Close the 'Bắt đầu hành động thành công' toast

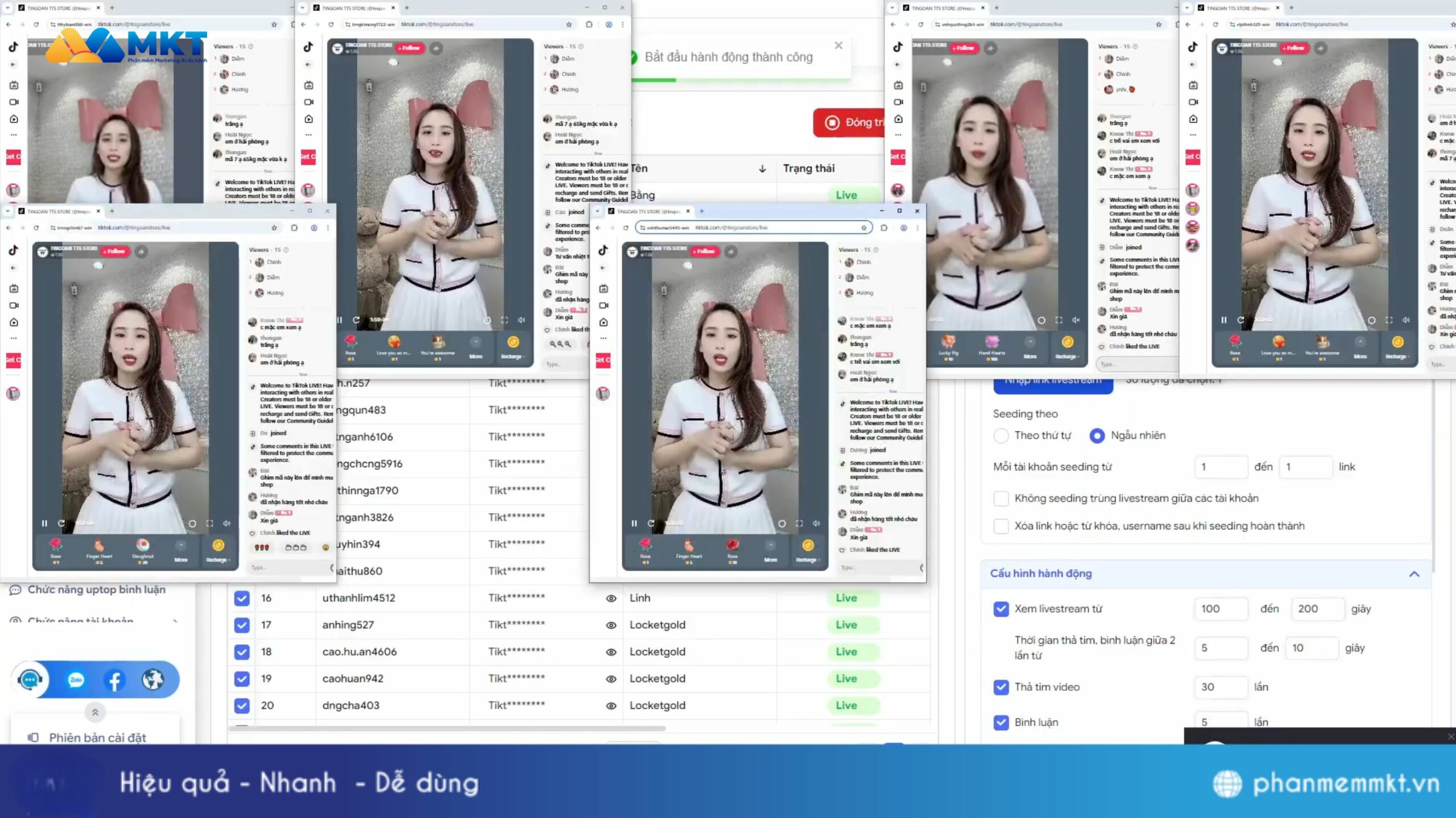point(838,45)
